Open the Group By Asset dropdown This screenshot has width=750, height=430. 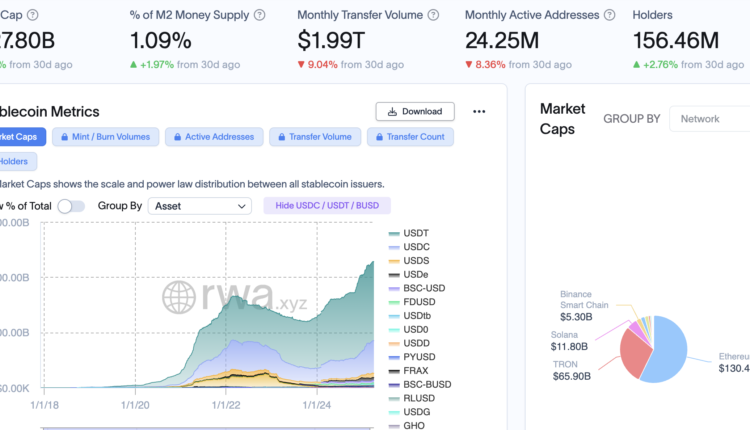pos(199,206)
